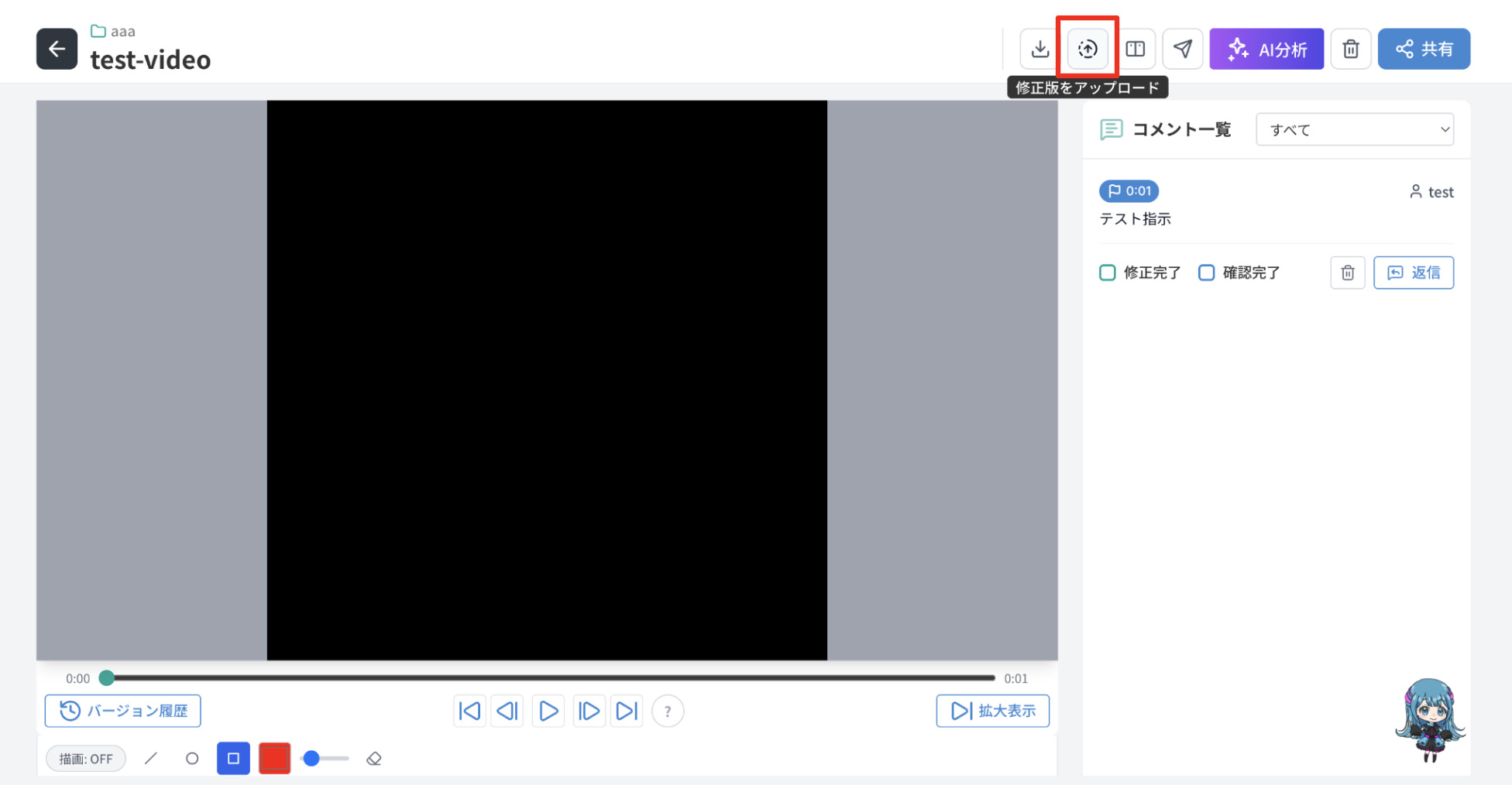Image resolution: width=1512 pixels, height=785 pixels.
Task: Jump to the 0:01 comment timestamp badge
Action: pyautogui.click(x=1129, y=190)
